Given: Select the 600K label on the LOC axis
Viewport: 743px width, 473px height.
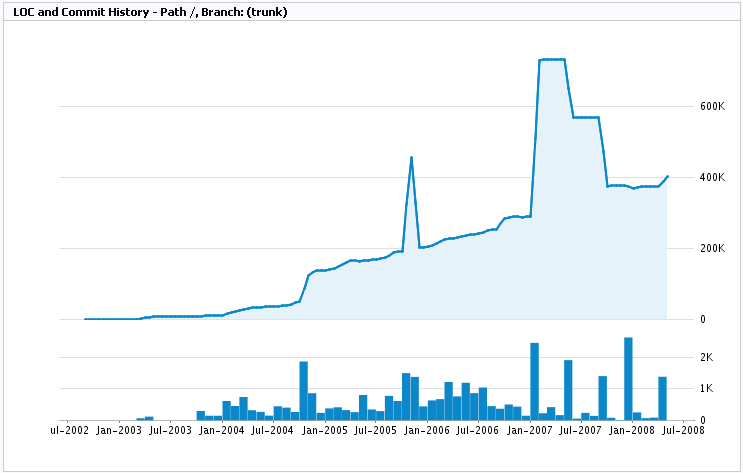Looking at the screenshot, I should click(x=711, y=106).
